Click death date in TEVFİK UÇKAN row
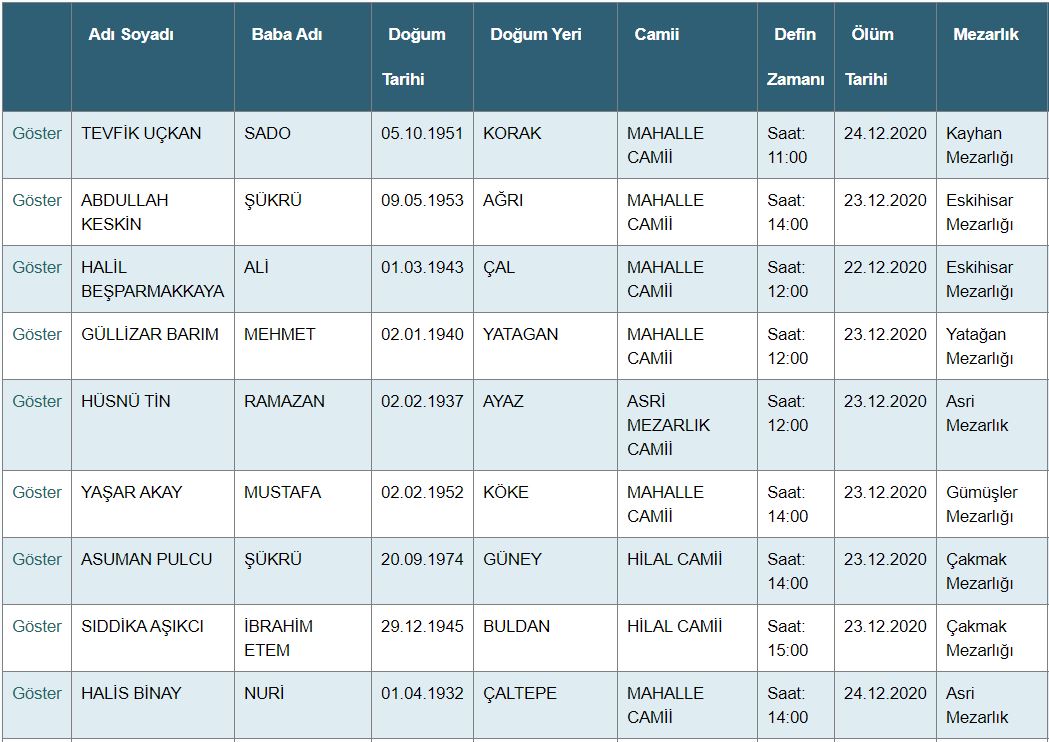 885,133
